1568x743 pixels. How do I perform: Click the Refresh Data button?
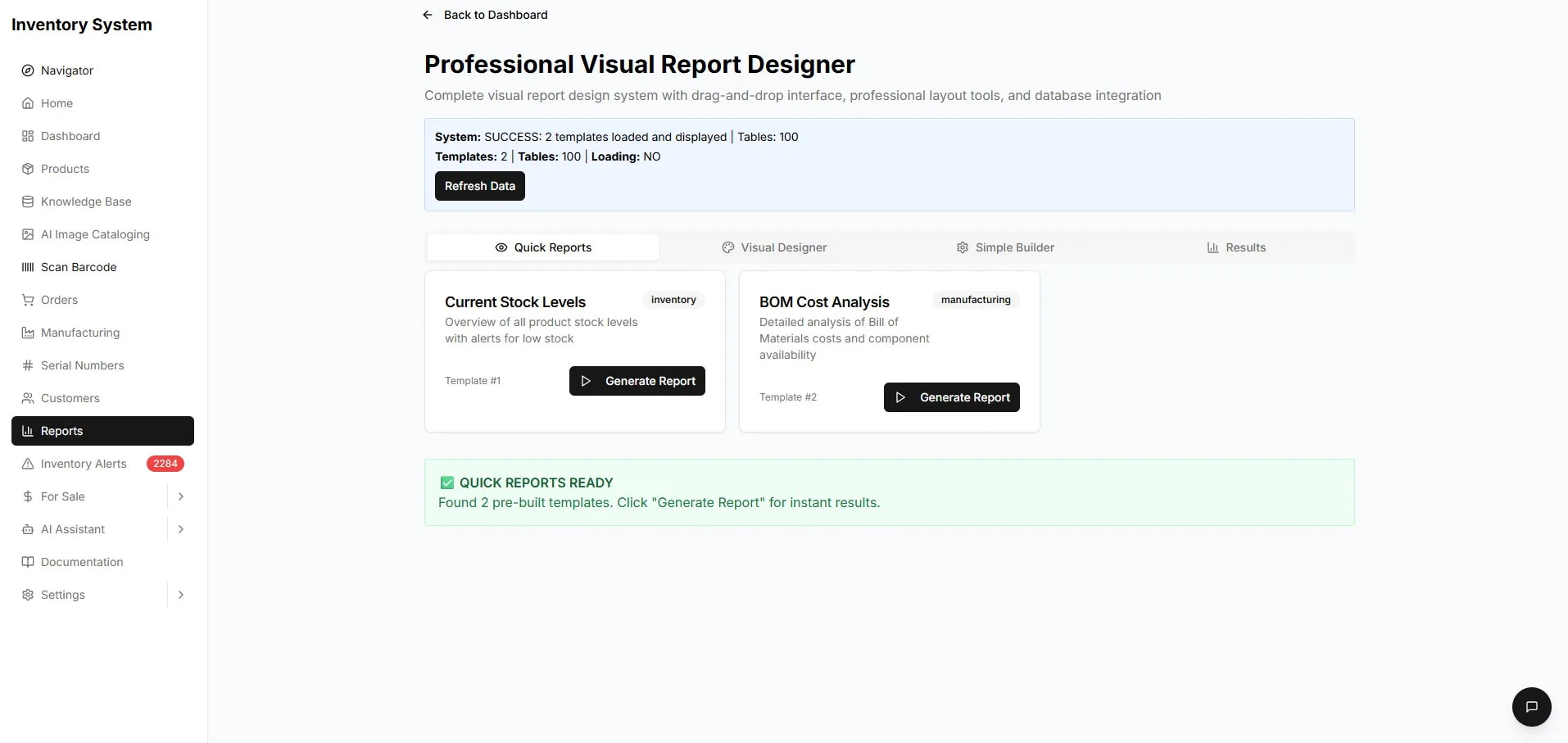click(480, 186)
